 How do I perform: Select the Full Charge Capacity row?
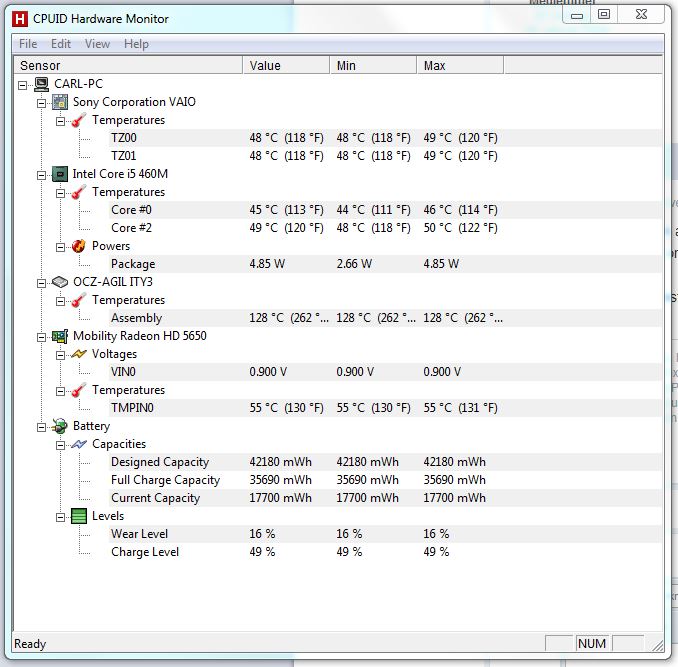point(385,480)
